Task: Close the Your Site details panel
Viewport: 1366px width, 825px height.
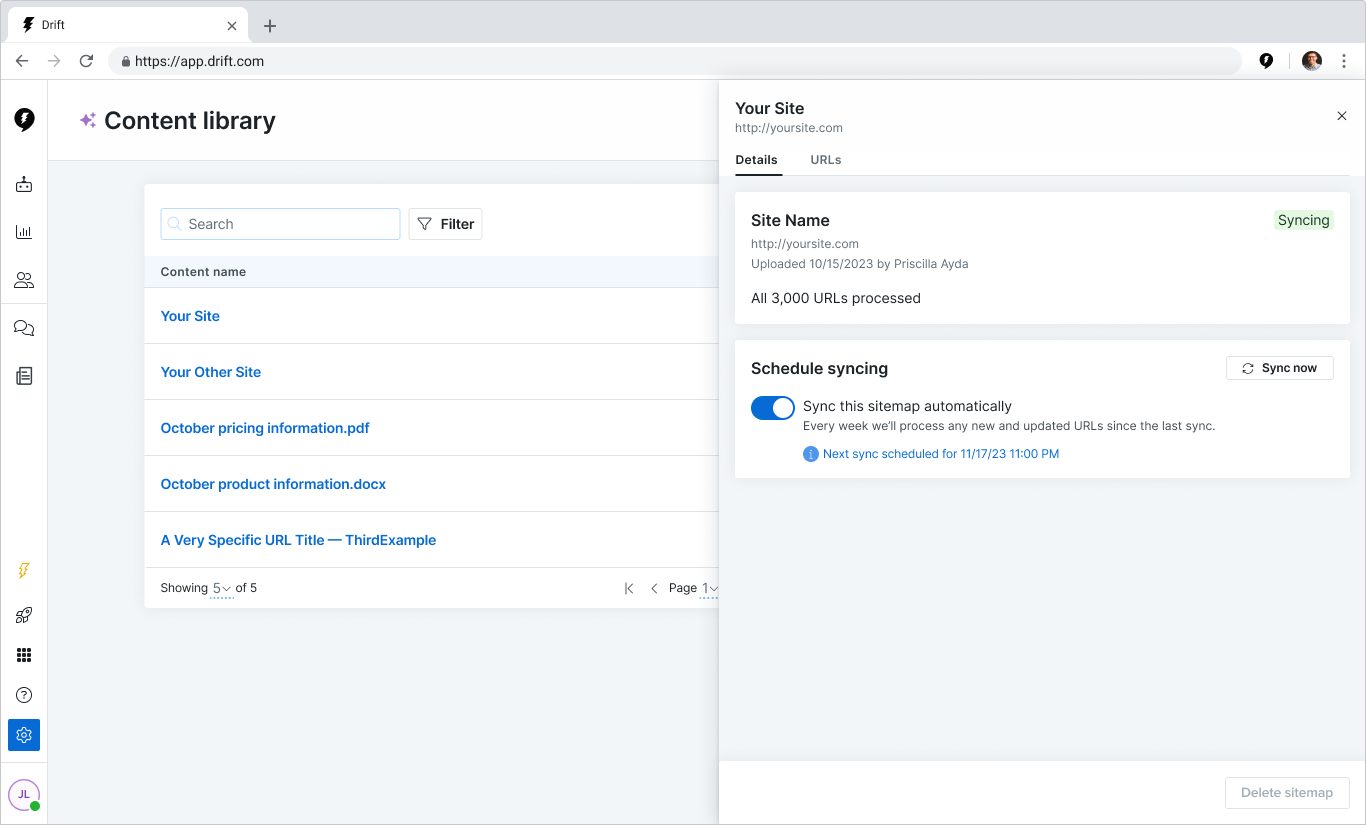Action: (1342, 116)
